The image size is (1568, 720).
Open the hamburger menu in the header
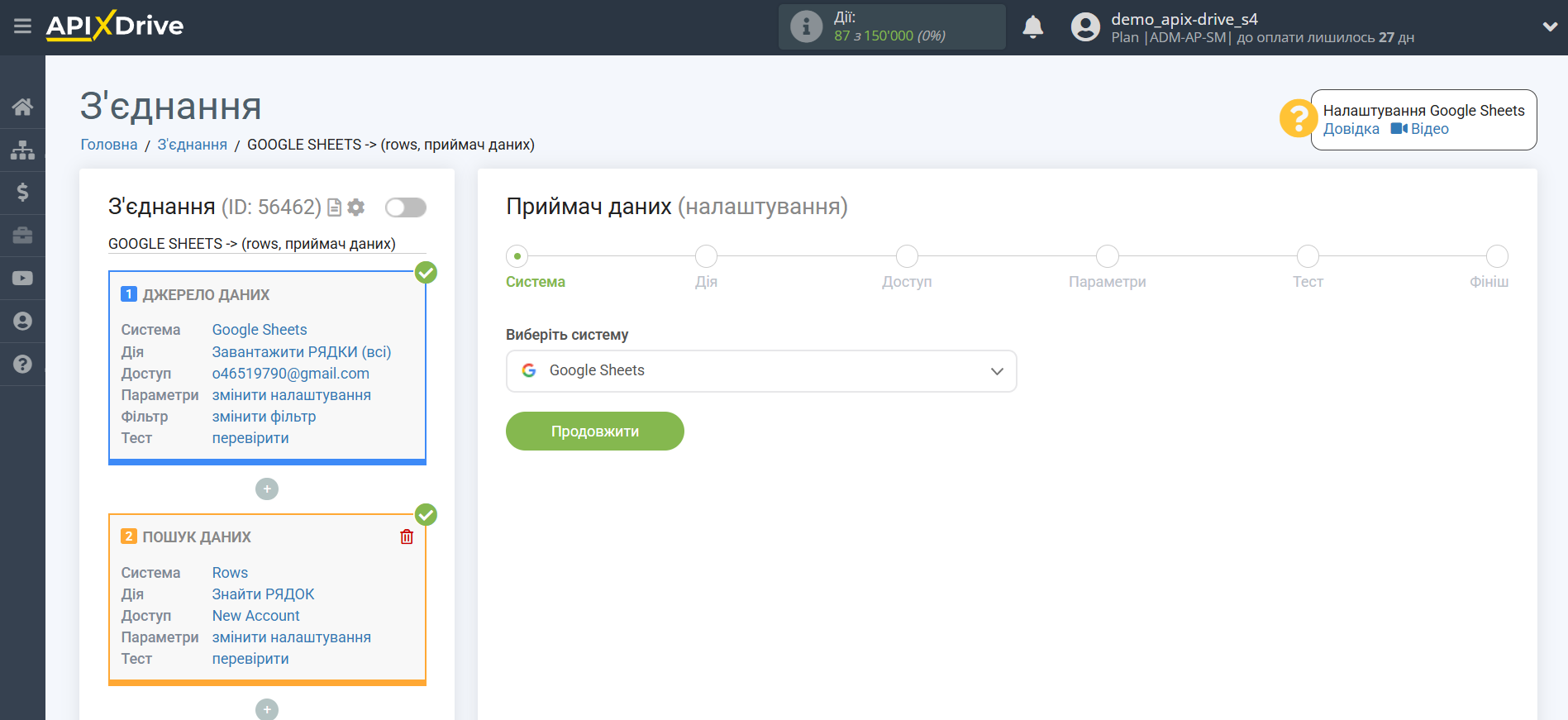click(22, 26)
